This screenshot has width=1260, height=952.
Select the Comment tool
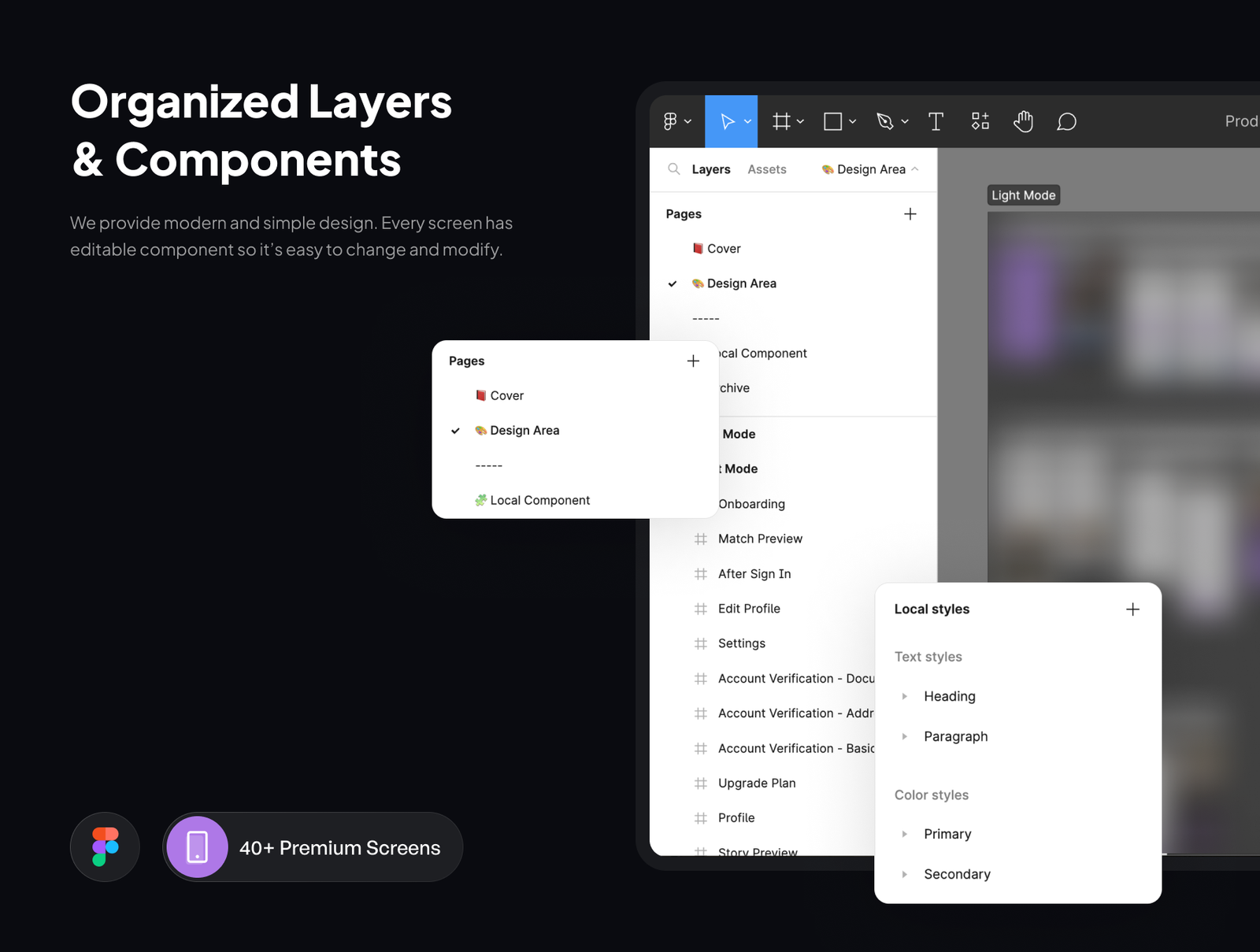pos(1066,121)
